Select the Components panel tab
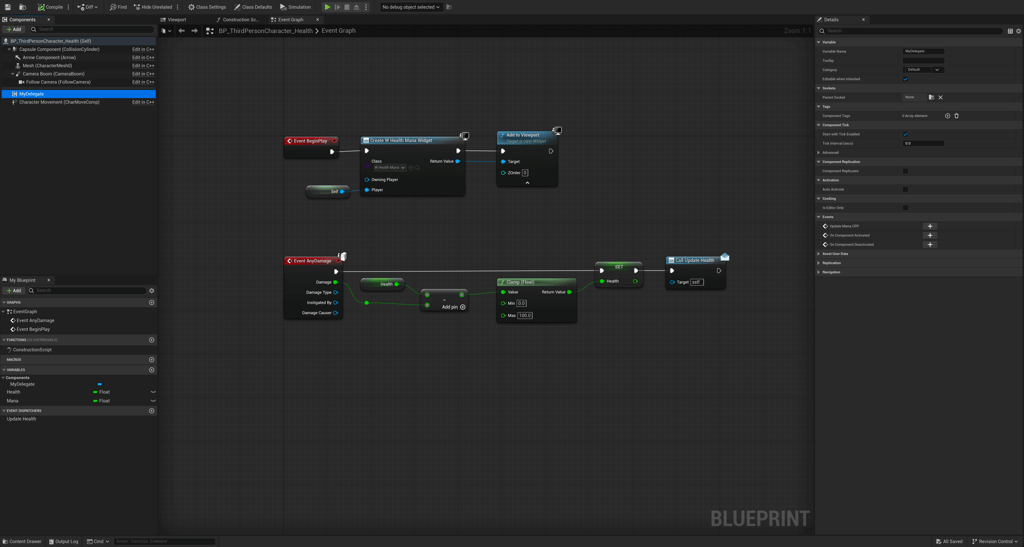The image size is (1024, 547). (x=22, y=20)
